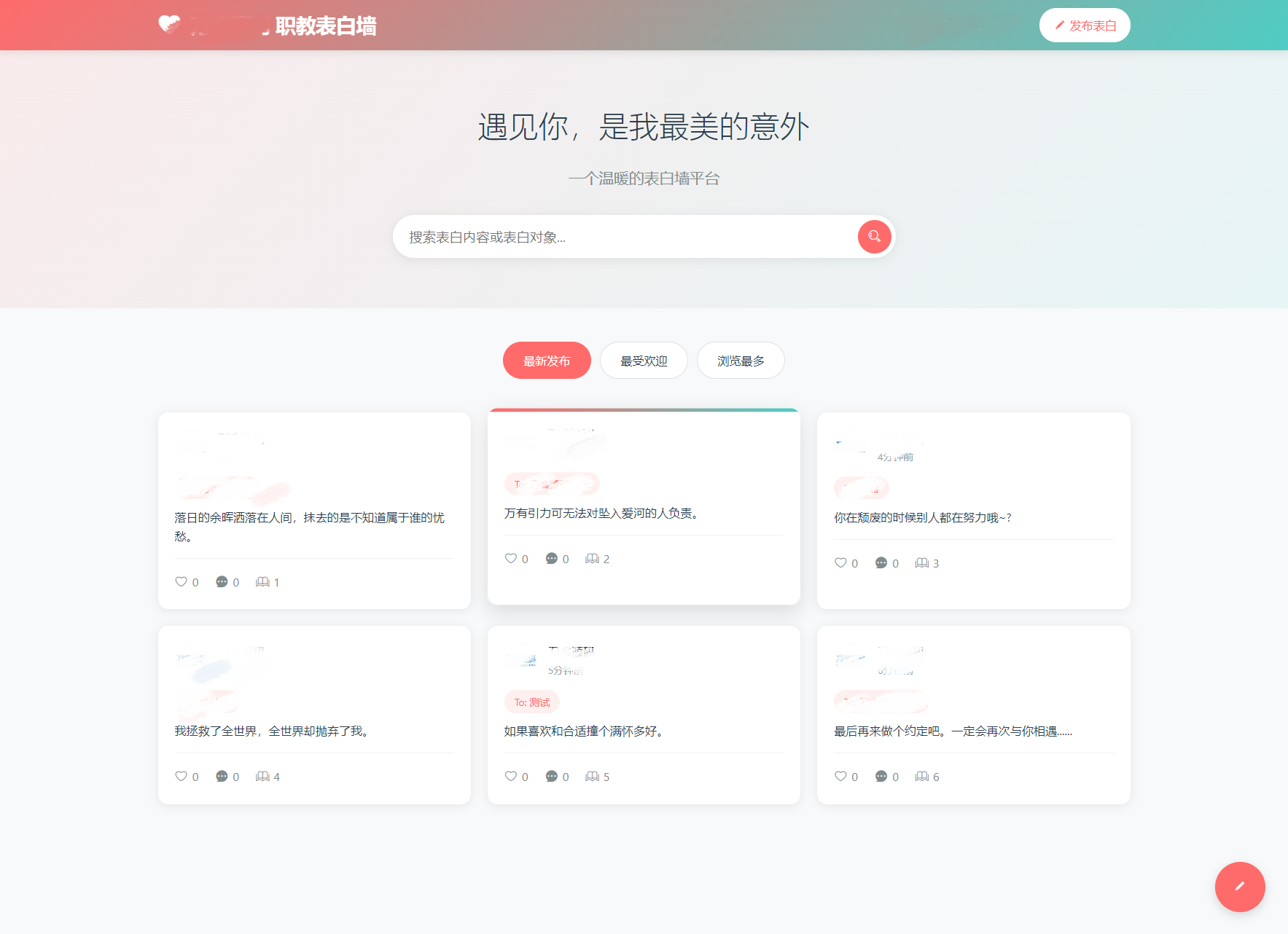Viewport: 1288px width, 934px height.
Task: Click the heart logo in the header
Action: point(168,25)
